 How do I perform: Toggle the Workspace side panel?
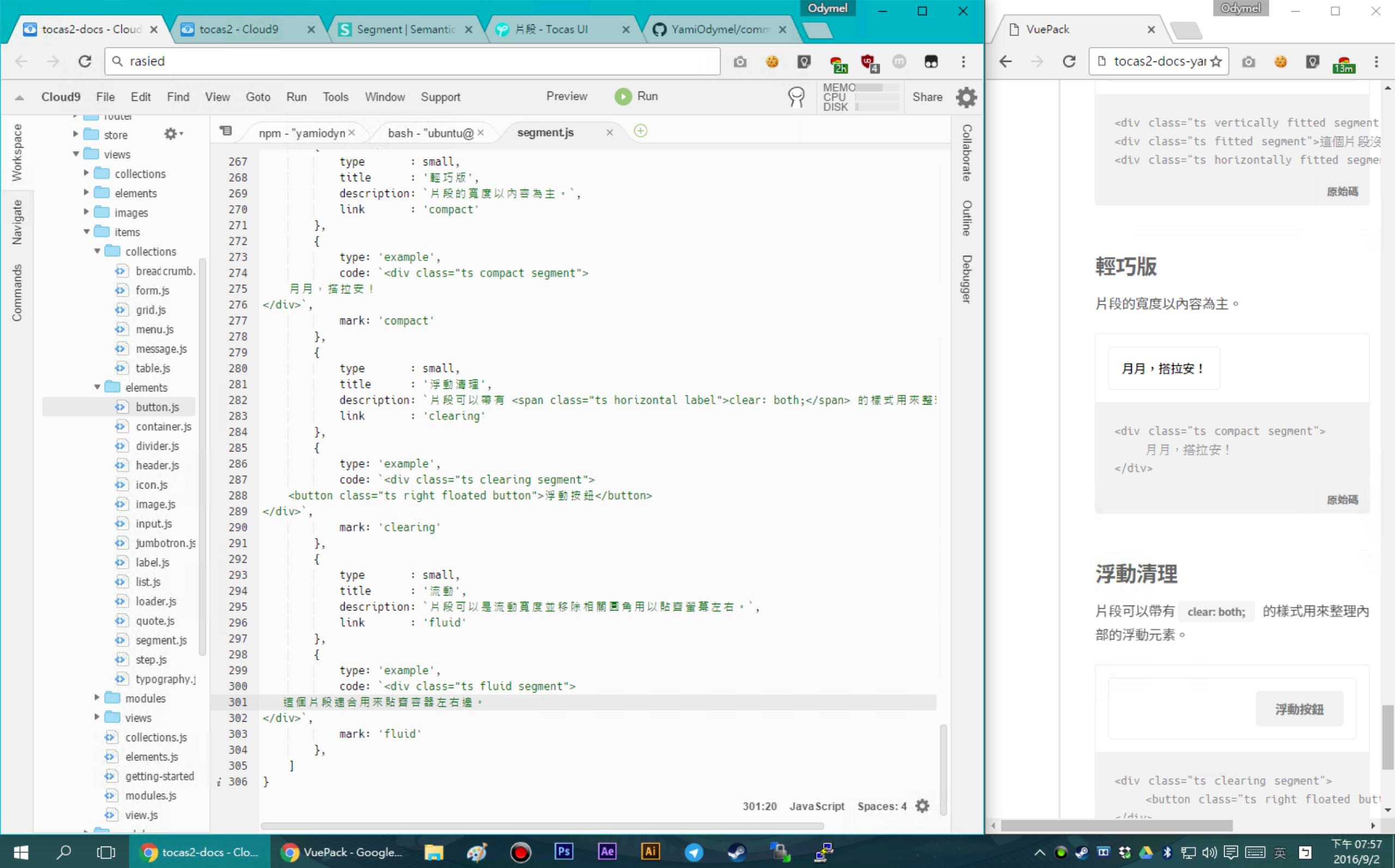(x=17, y=152)
